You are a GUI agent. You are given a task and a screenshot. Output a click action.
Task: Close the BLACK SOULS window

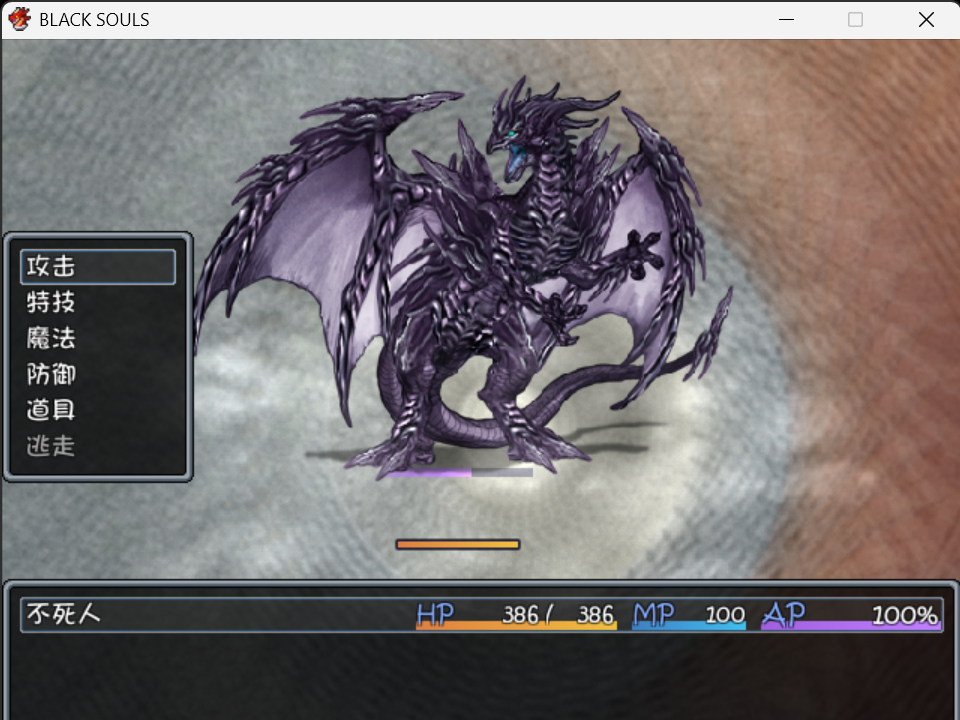tap(926, 20)
